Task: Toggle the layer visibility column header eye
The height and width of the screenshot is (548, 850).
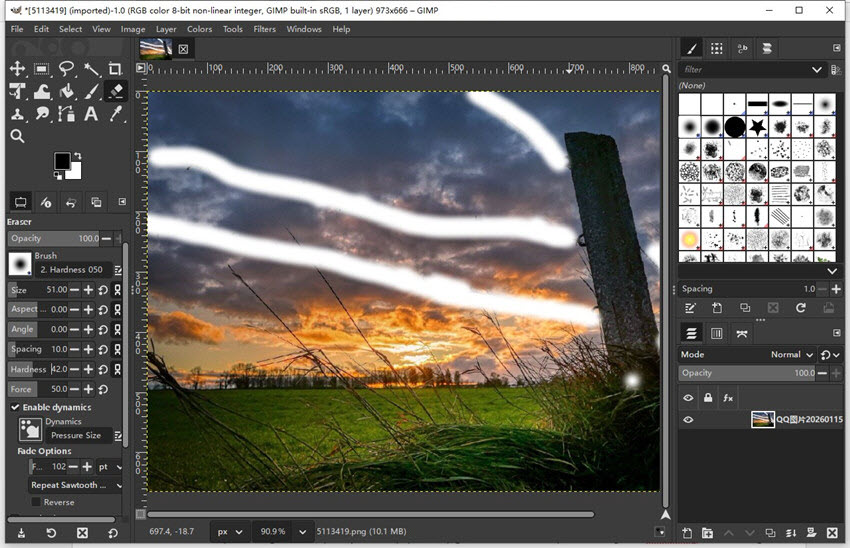Action: pyautogui.click(x=688, y=398)
